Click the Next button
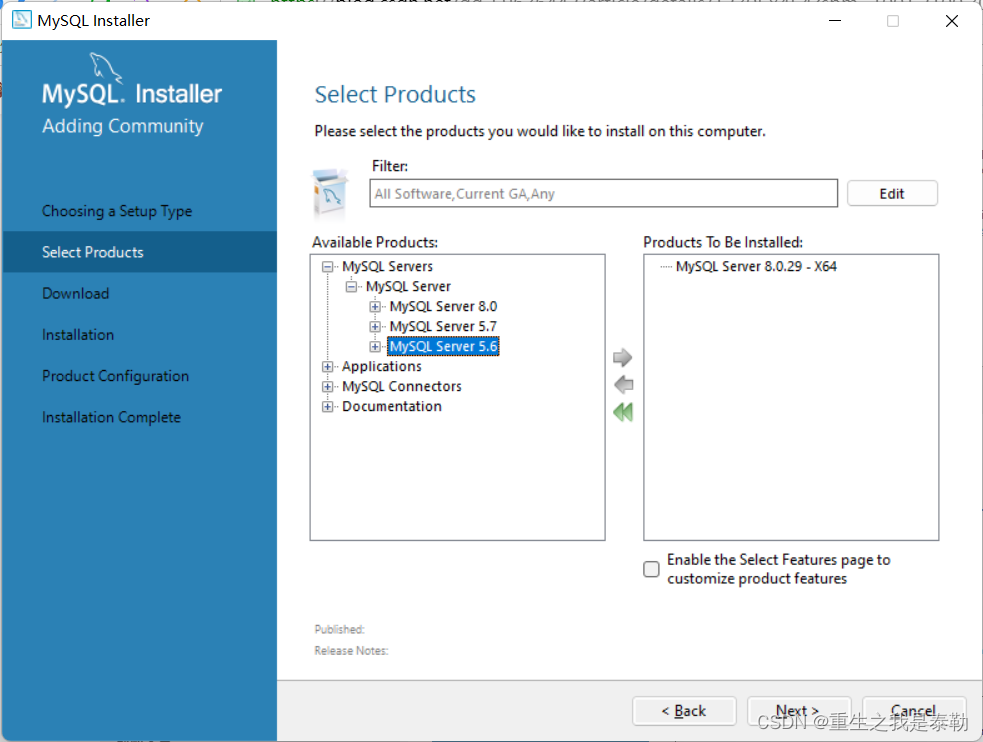Image resolution: width=983 pixels, height=742 pixels. click(x=799, y=711)
